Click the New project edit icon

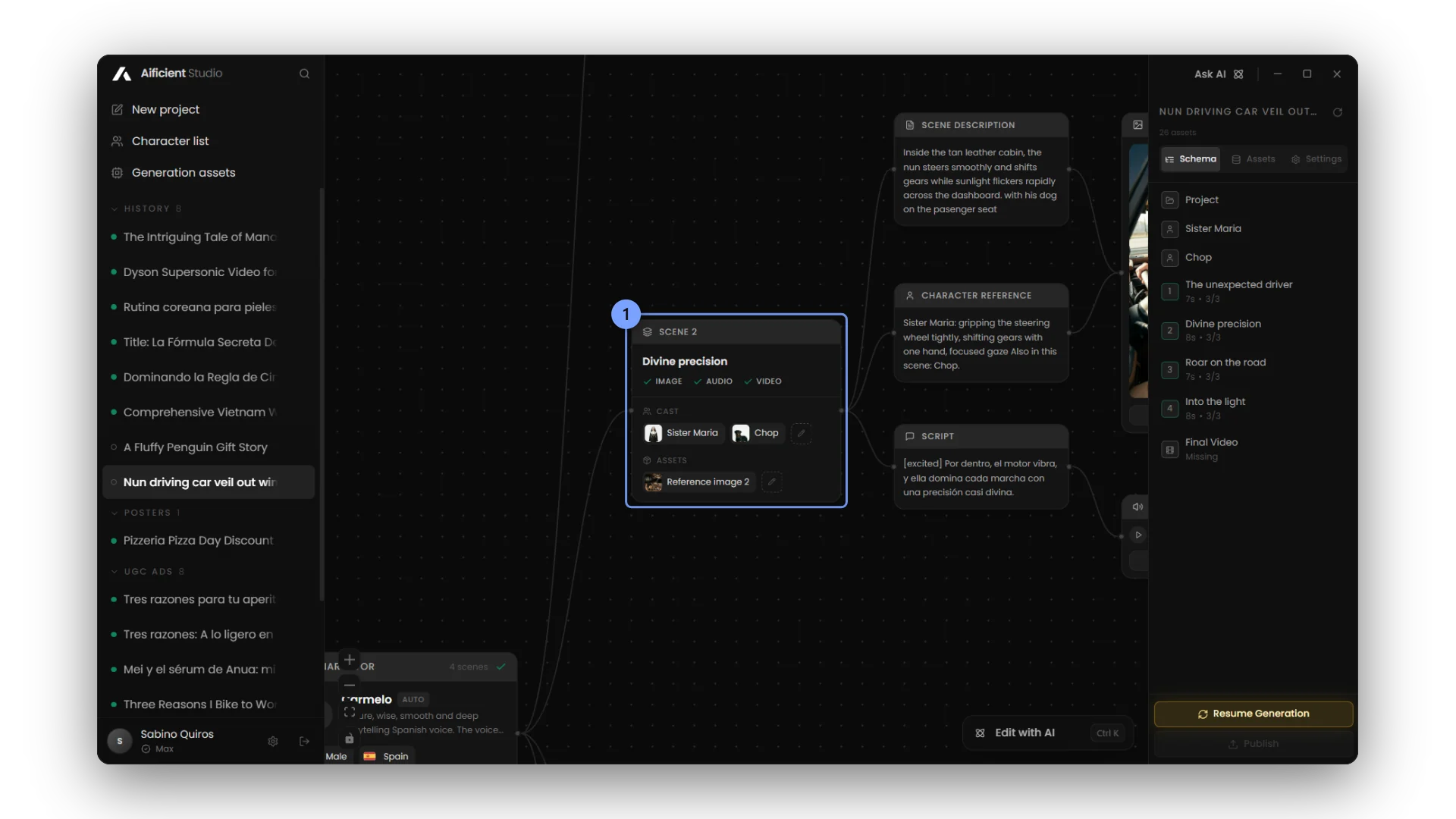click(x=118, y=109)
